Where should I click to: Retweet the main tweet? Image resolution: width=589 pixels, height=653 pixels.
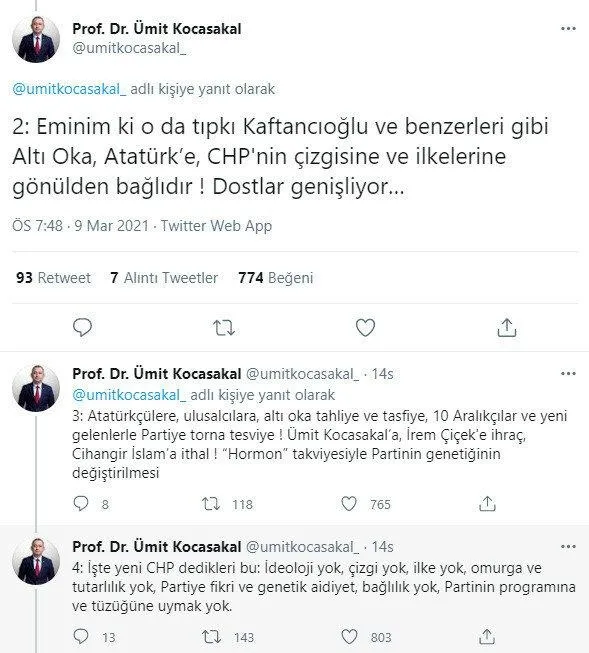(224, 328)
